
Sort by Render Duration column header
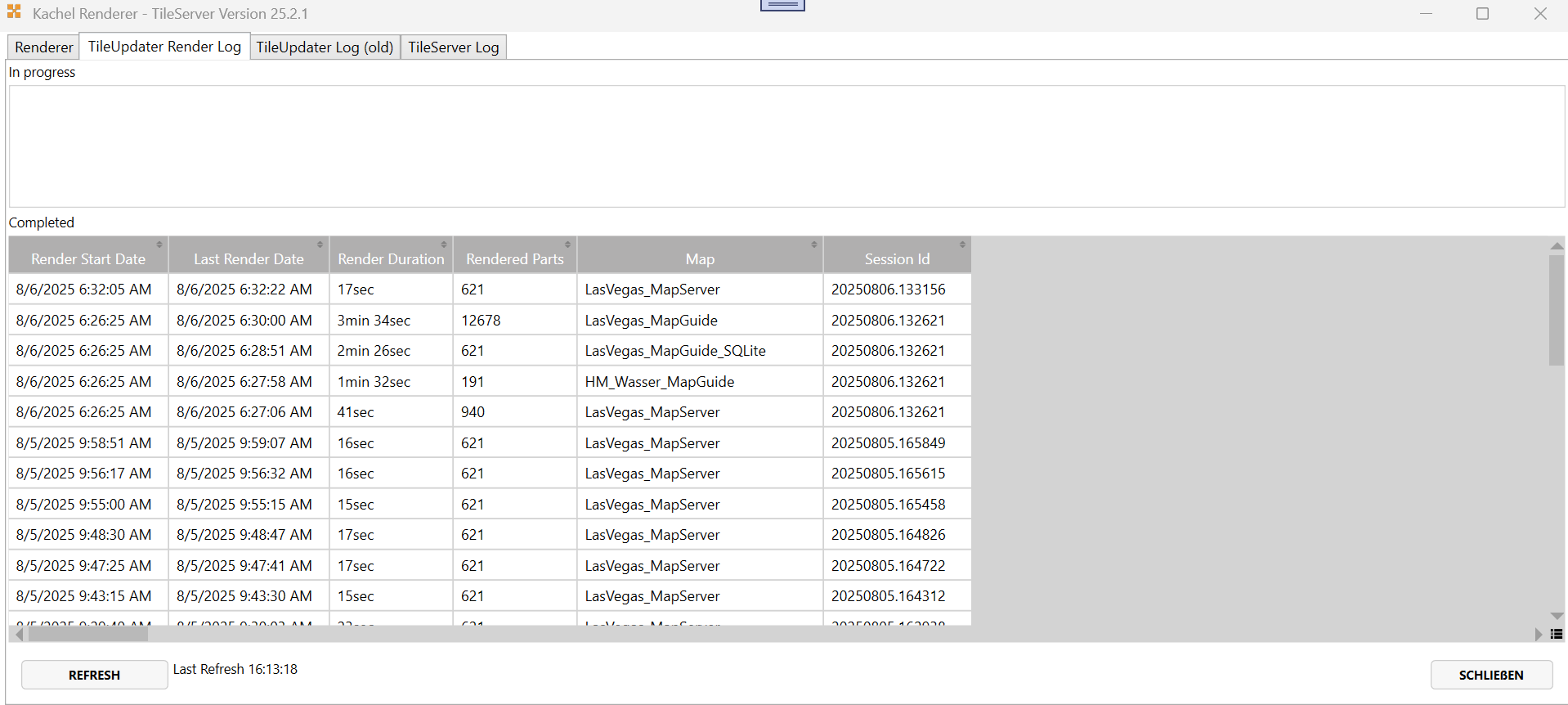[x=391, y=255]
